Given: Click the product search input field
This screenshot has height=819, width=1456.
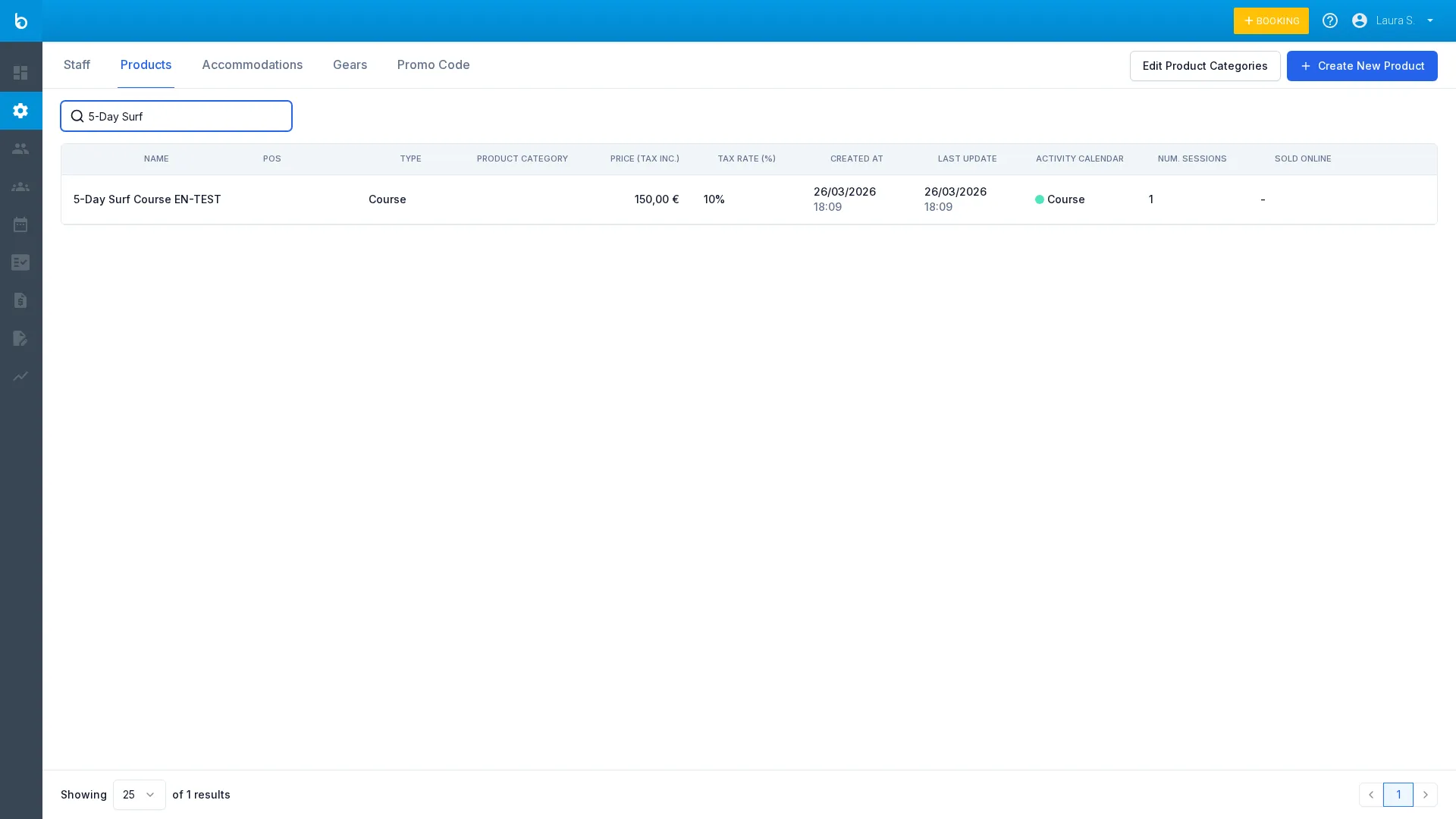Looking at the screenshot, I should tap(186, 116).
